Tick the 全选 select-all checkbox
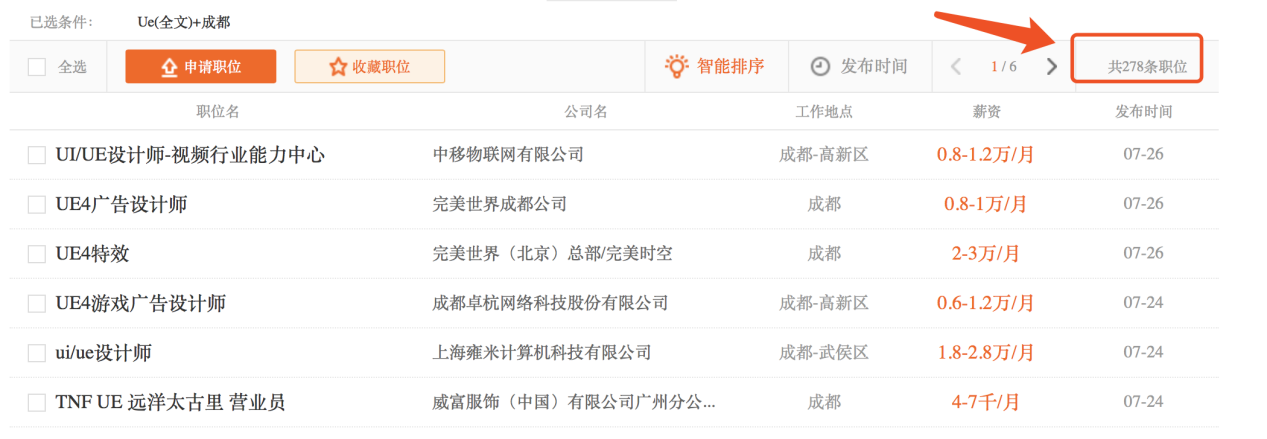 tap(37, 67)
